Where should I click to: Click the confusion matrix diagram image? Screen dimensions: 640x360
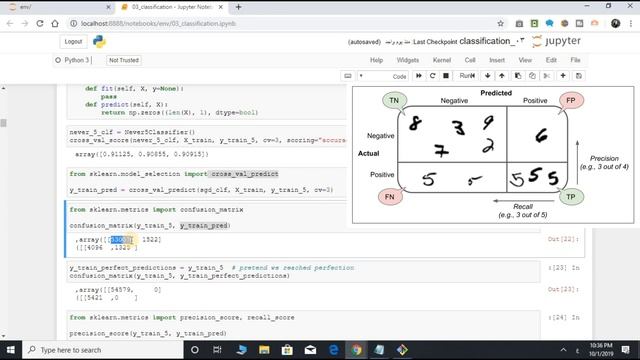[x=493, y=155]
